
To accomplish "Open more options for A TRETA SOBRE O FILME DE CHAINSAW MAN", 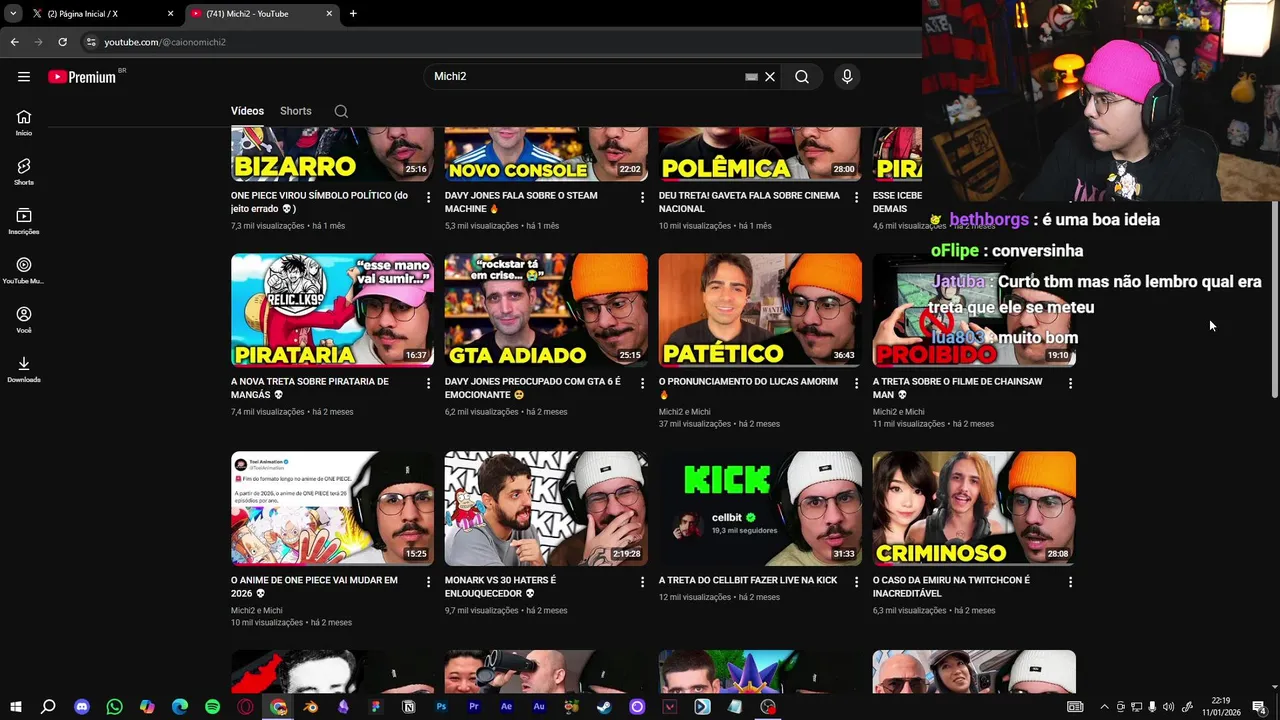I will click(x=1070, y=384).
